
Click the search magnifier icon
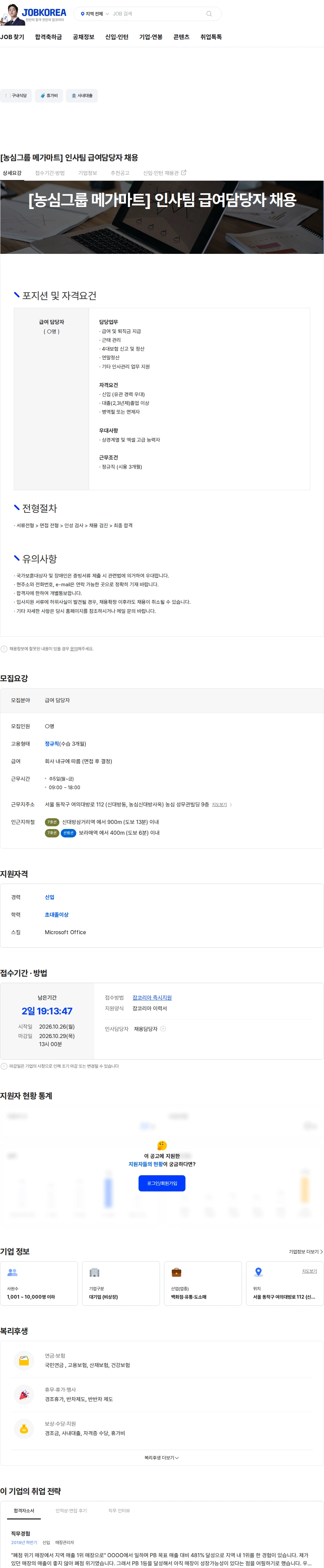click(x=209, y=13)
